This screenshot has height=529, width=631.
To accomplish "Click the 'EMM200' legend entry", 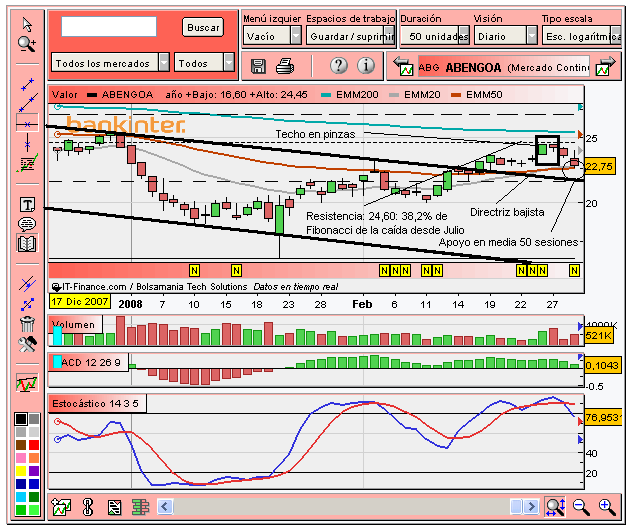I will point(350,95).
